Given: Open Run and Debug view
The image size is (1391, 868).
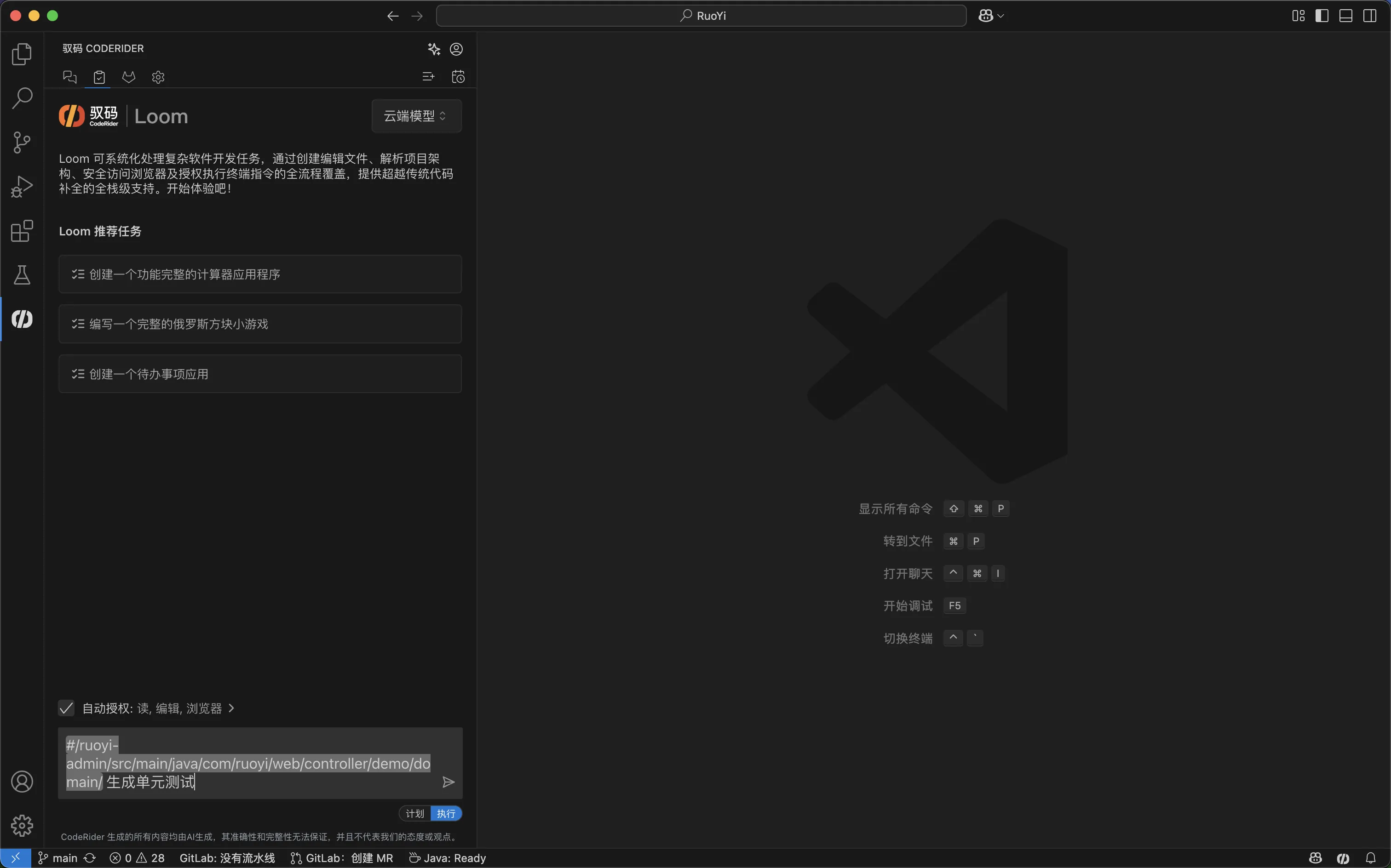Looking at the screenshot, I should click(x=22, y=187).
